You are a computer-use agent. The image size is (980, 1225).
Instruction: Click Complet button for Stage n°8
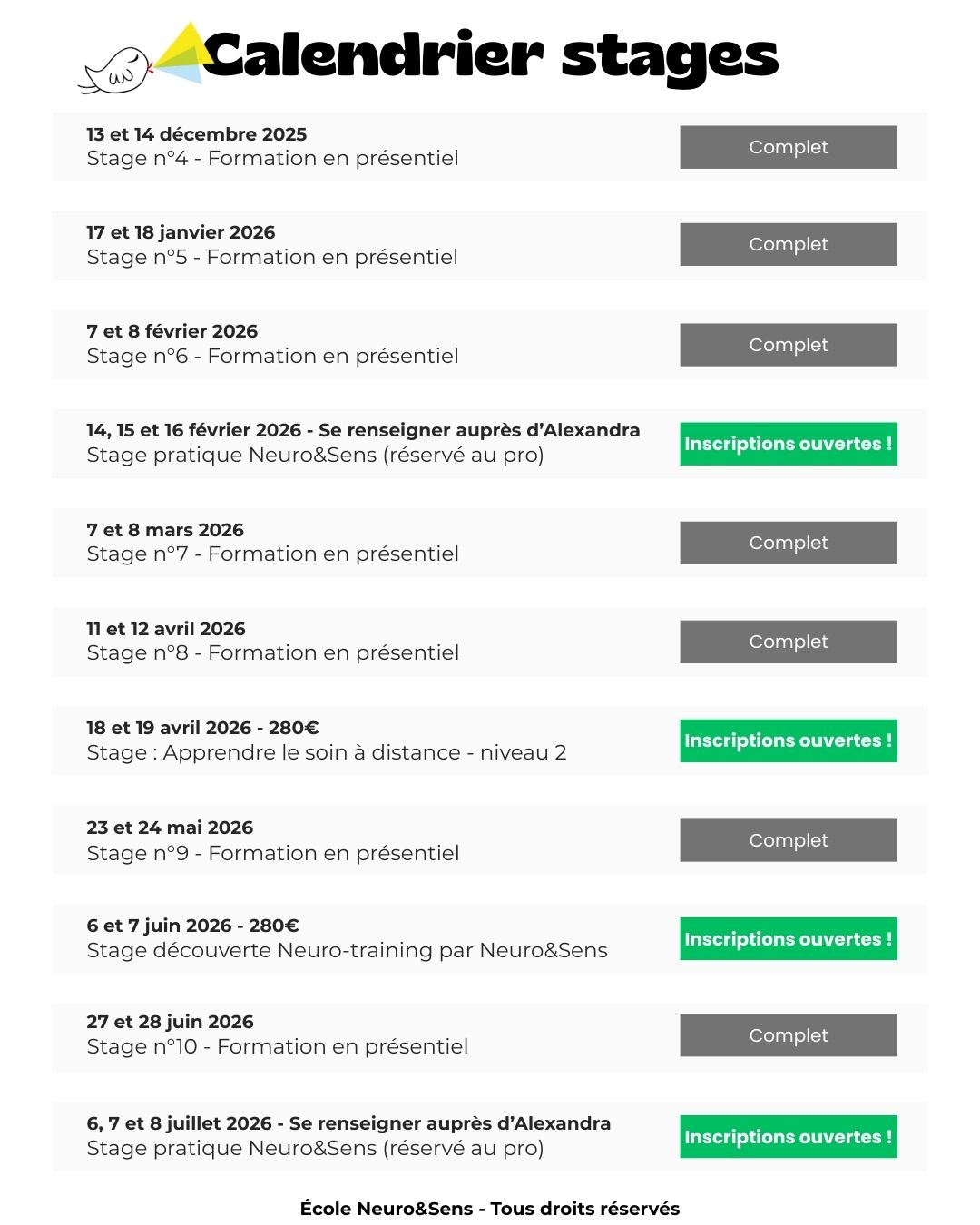(788, 642)
